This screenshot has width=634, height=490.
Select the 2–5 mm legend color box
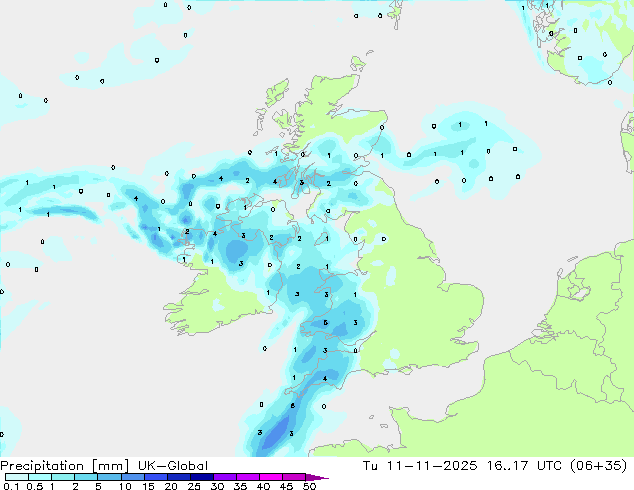[x=86, y=477]
